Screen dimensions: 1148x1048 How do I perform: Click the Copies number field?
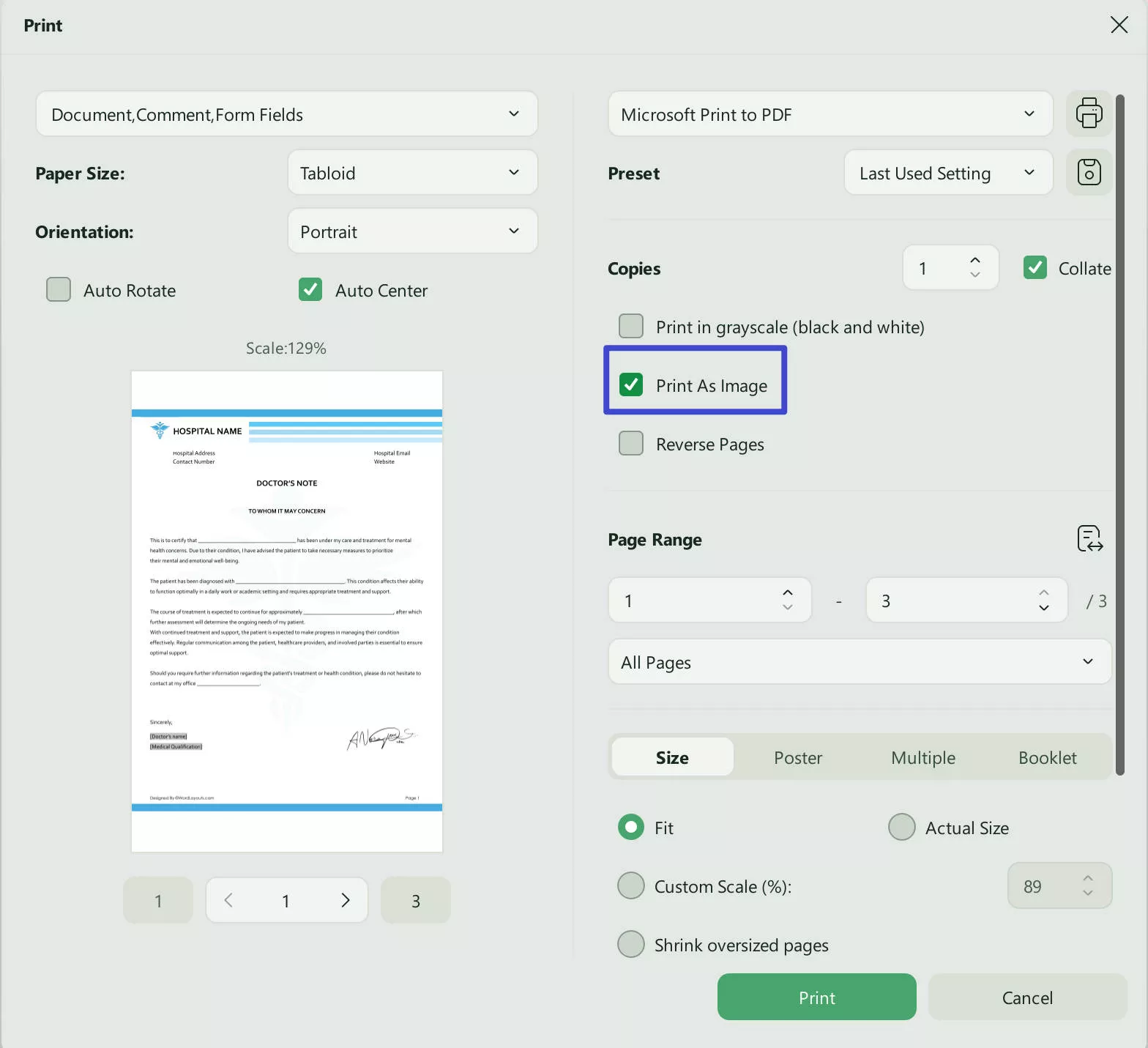950,267
